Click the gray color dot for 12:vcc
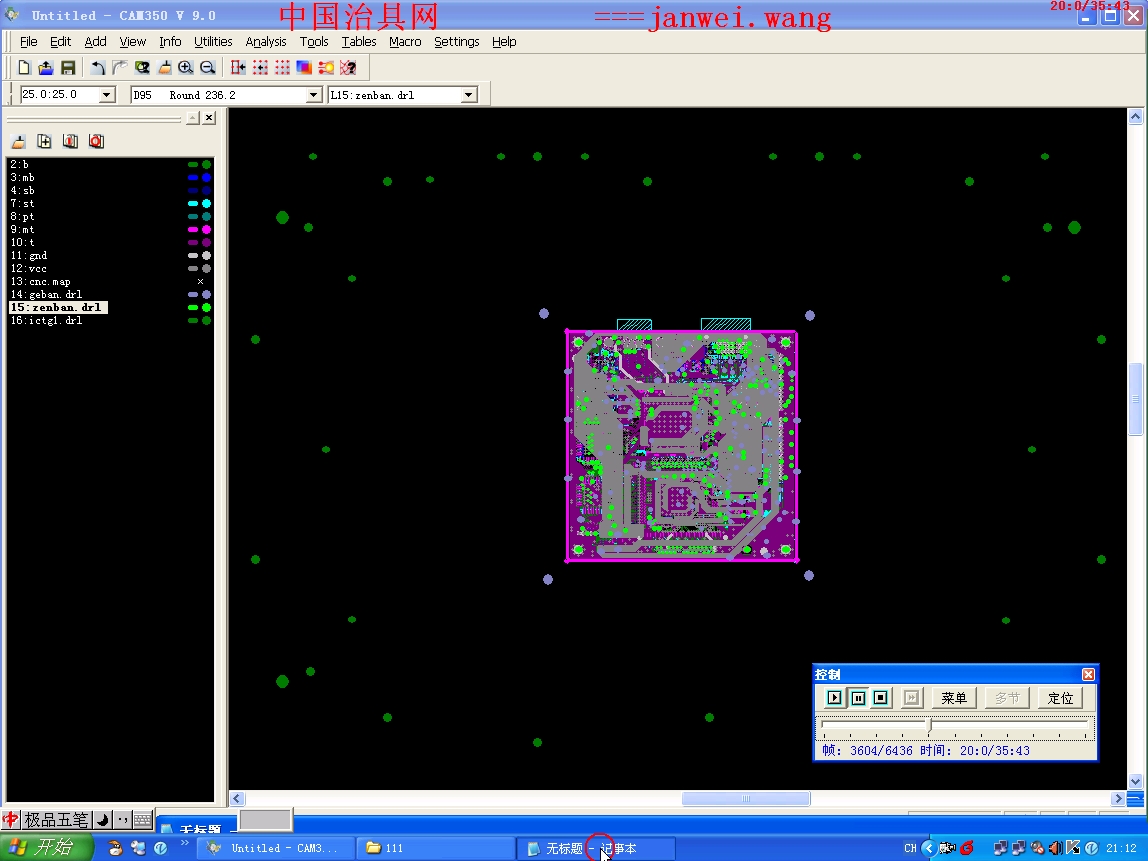The width and height of the screenshot is (1148, 861). (x=206, y=269)
